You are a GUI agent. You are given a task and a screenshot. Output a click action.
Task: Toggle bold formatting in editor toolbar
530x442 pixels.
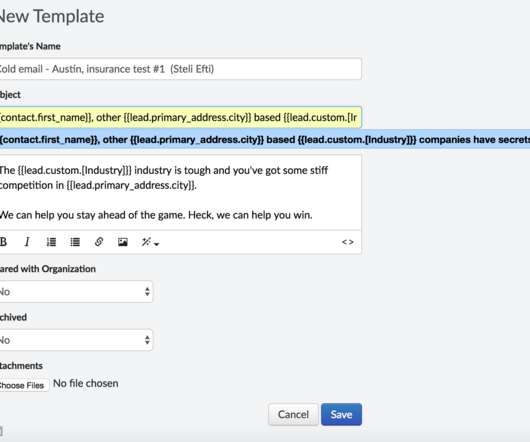click(3, 242)
